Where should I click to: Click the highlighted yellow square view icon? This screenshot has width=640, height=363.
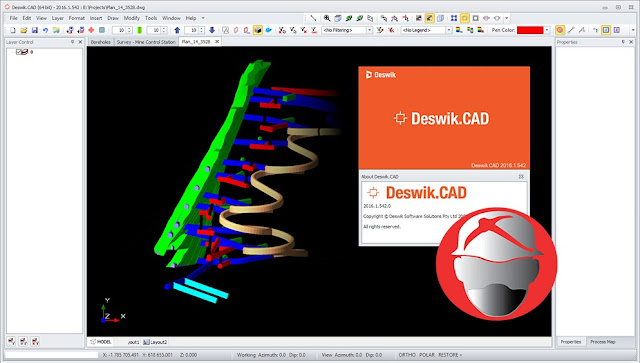pyautogui.click(x=464, y=18)
